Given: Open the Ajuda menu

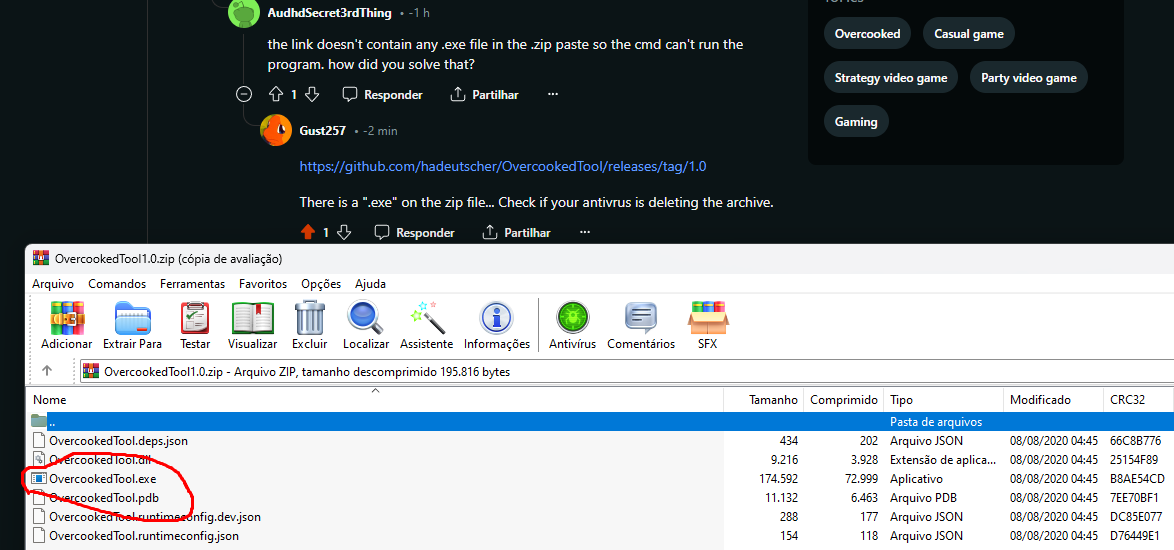Looking at the screenshot, I should [x=371, y=284].
